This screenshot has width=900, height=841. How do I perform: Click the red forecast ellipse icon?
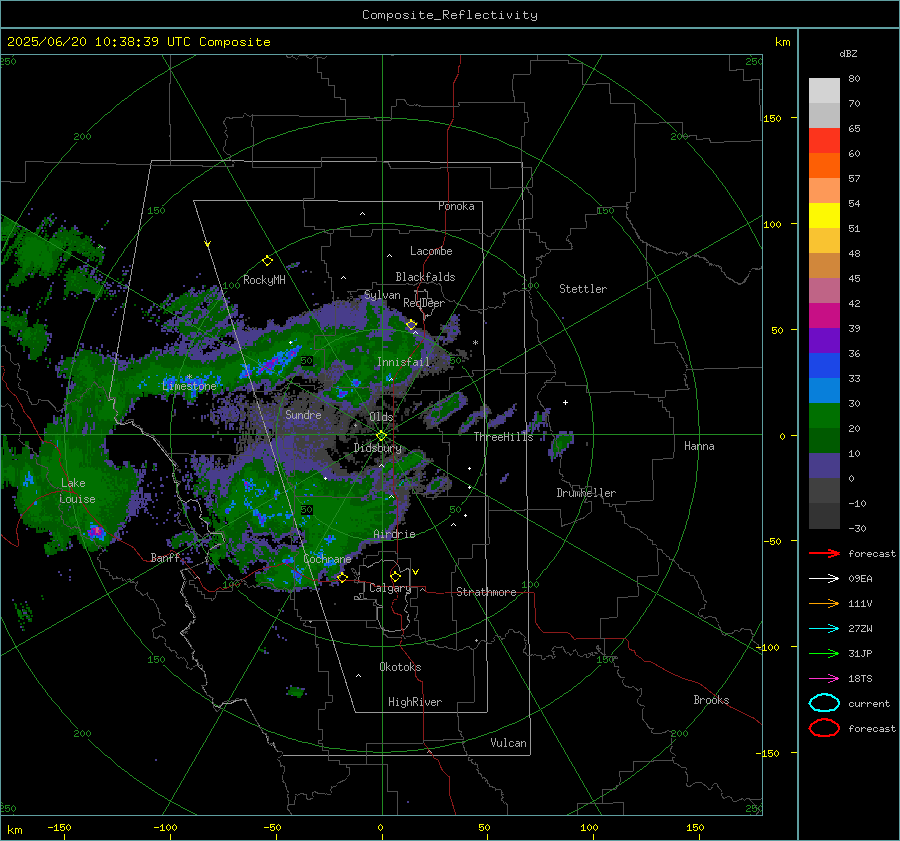(824, 728)
